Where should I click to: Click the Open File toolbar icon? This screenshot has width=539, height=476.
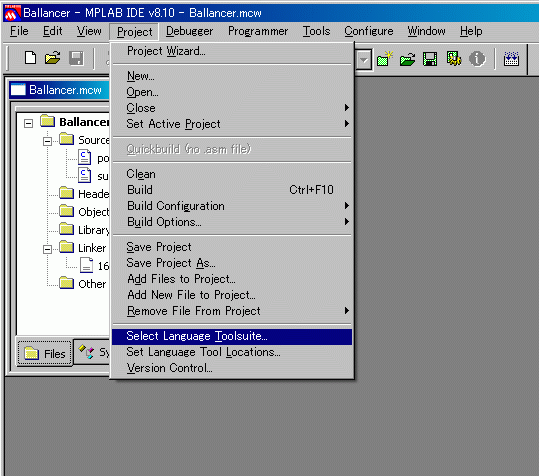pyautogui.click(x=53, y=58)
